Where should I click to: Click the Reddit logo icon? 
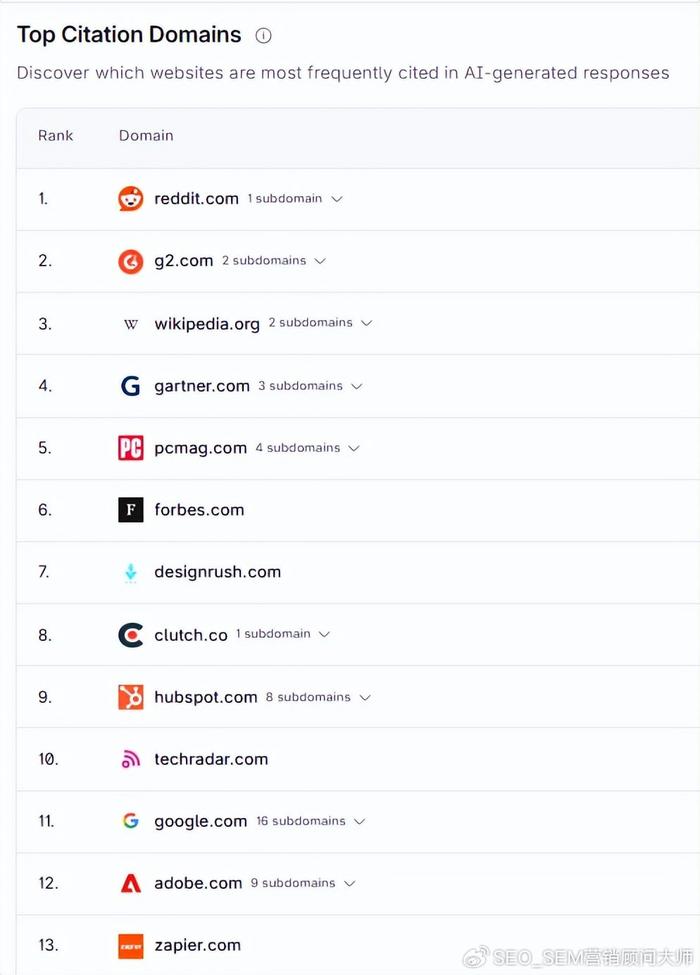[x=131, y=199]
